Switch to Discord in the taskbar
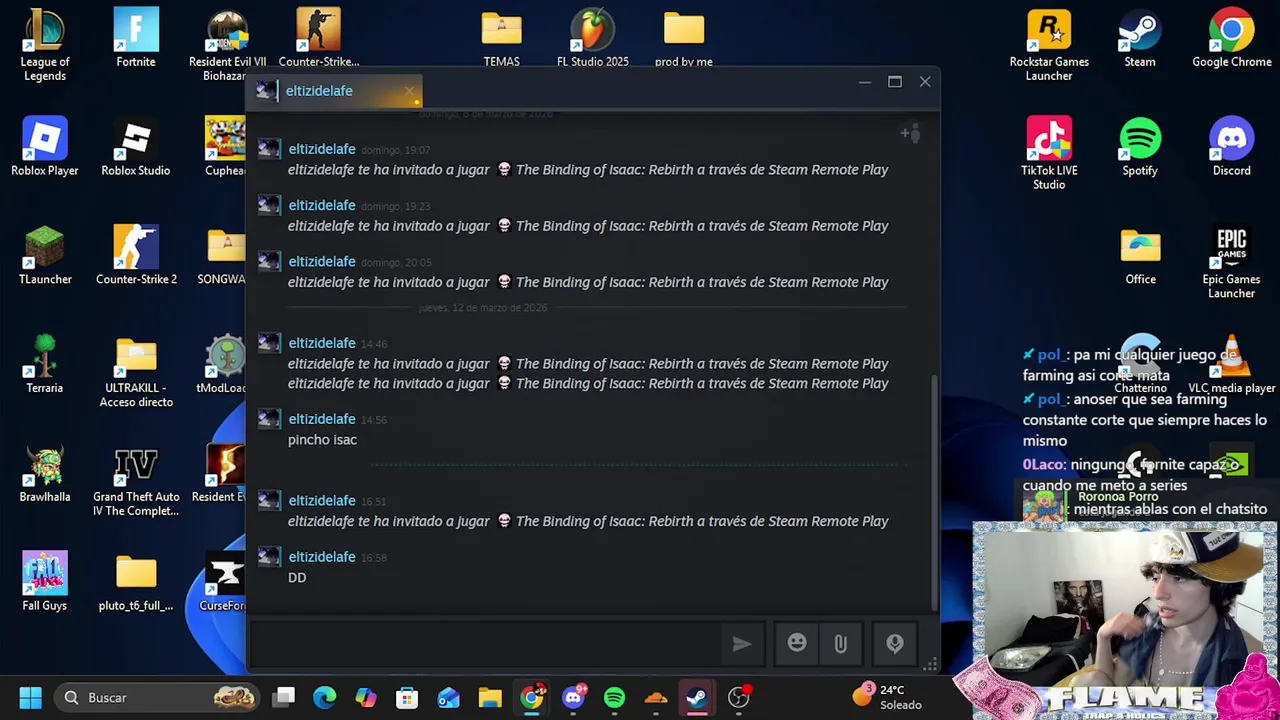The image size is (1280, 720). click(574, 697)
